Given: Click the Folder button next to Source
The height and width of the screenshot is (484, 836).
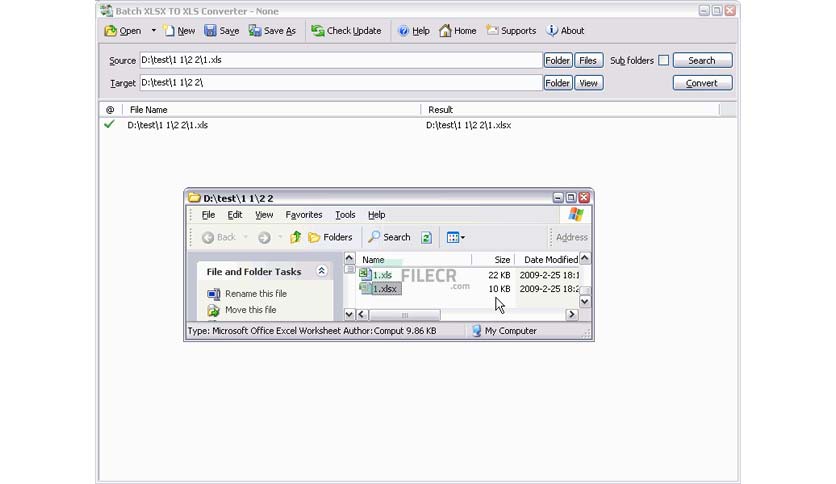Looking at the screenshot, I should click(x=558, y=60).
